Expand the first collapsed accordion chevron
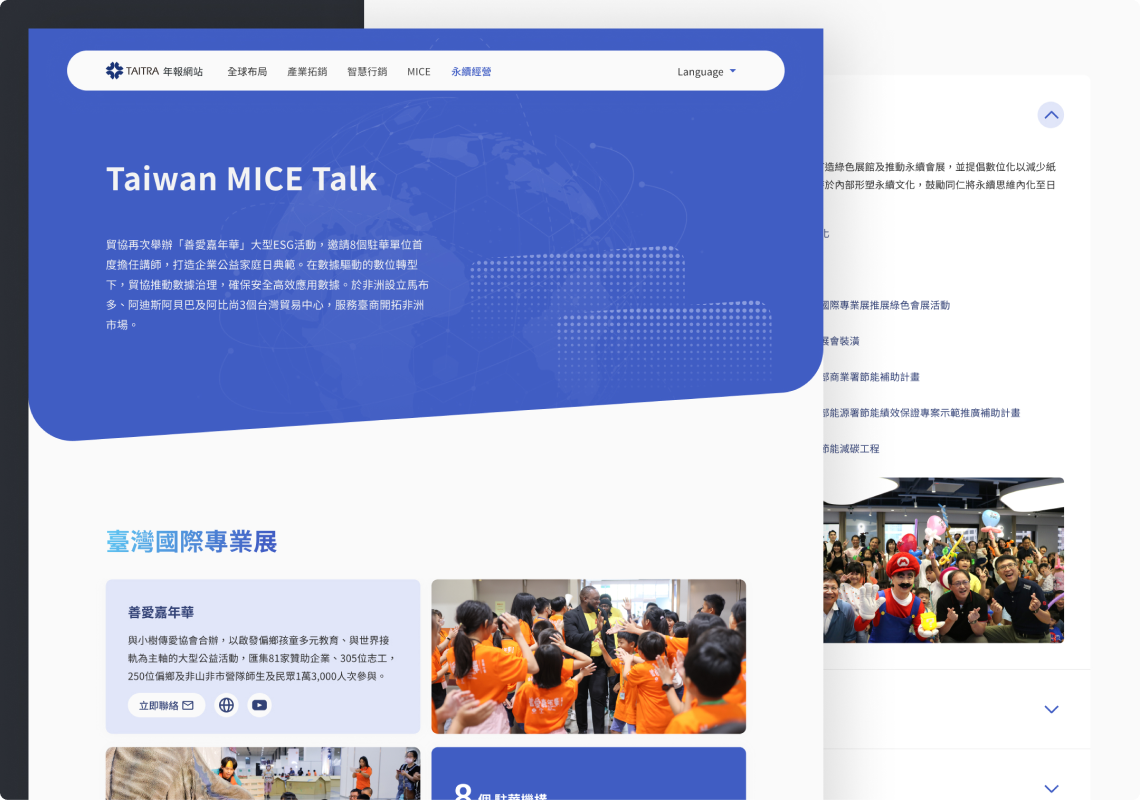 (x=1050, y=709)
